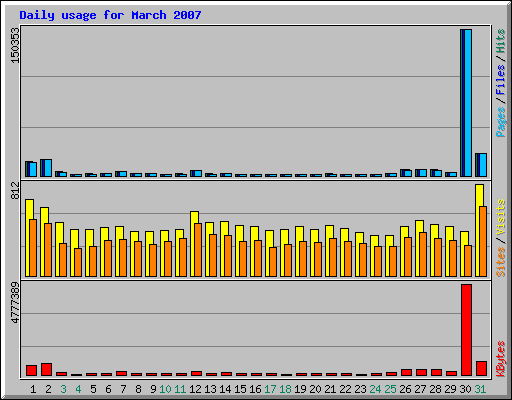Select the 4777389 axis value of the bottom chart
The width and height of the screenshot is (512, 400).
[15, 303]
